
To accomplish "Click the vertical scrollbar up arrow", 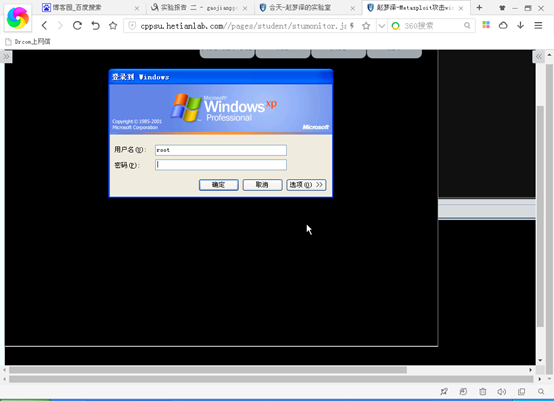I will pyautogui.click(x=549, y=55).
